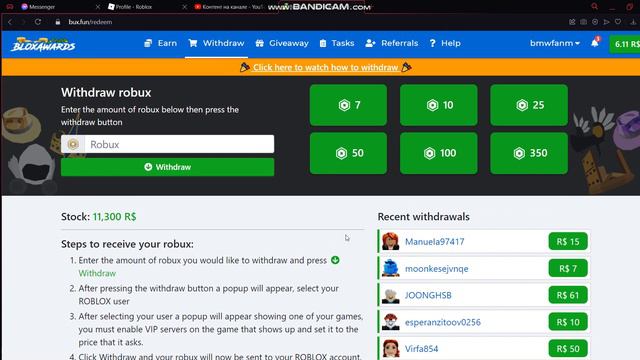
Task: Open moonkesejvnqe's profile link
Action: pos(436,269)
